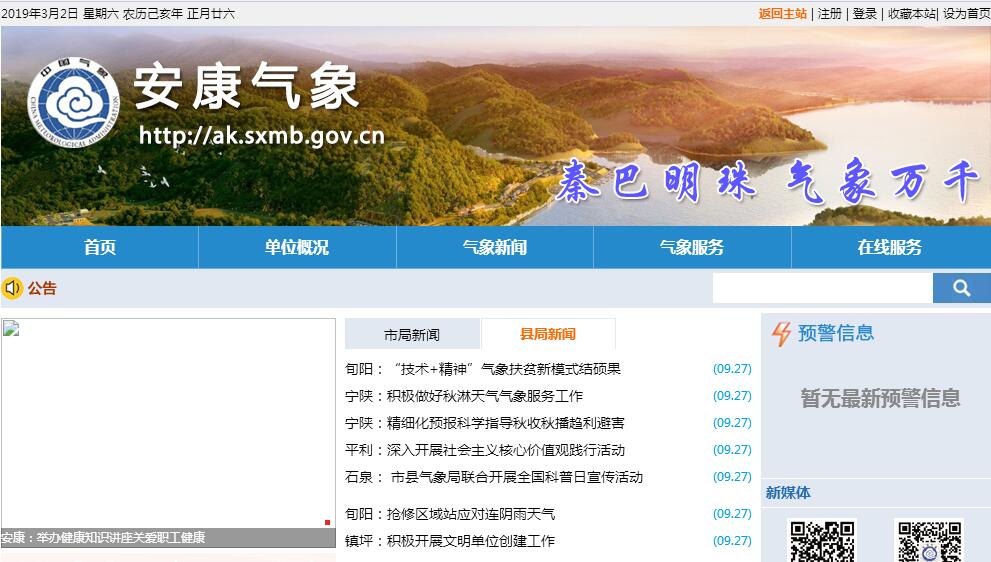
Task: Open the 气象新闻 navigation menu
Action: (494, 247)
